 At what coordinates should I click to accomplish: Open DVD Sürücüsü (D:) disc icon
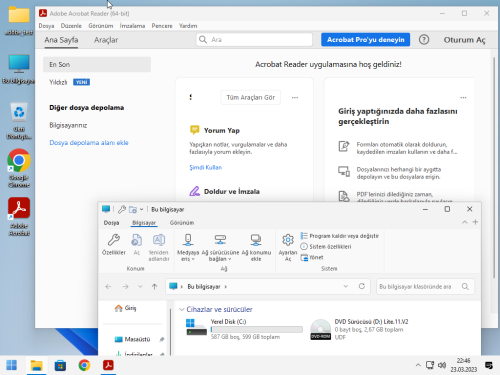tap(320, 329)
